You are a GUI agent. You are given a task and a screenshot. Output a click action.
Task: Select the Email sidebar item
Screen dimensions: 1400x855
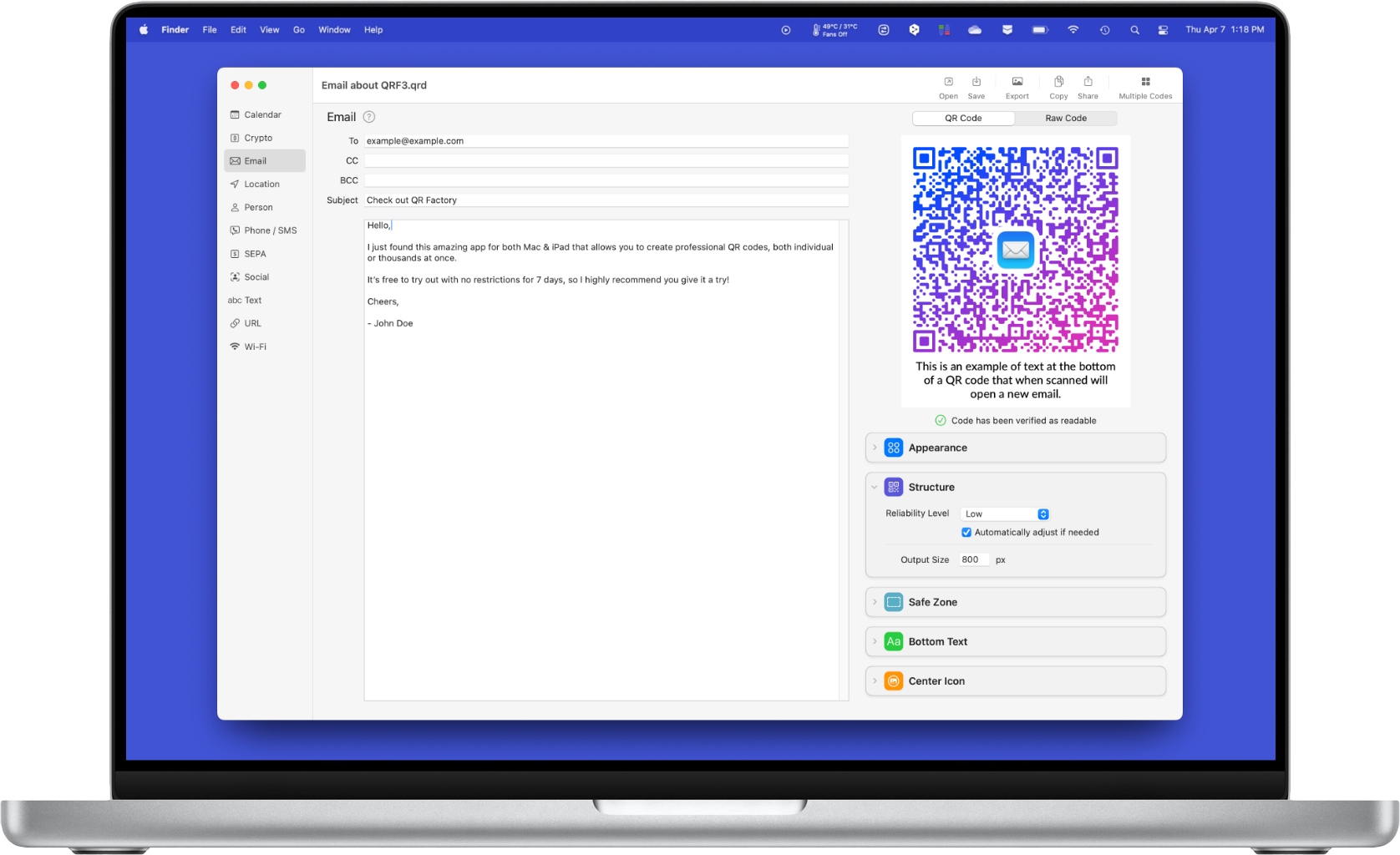[x=265, y=161]
